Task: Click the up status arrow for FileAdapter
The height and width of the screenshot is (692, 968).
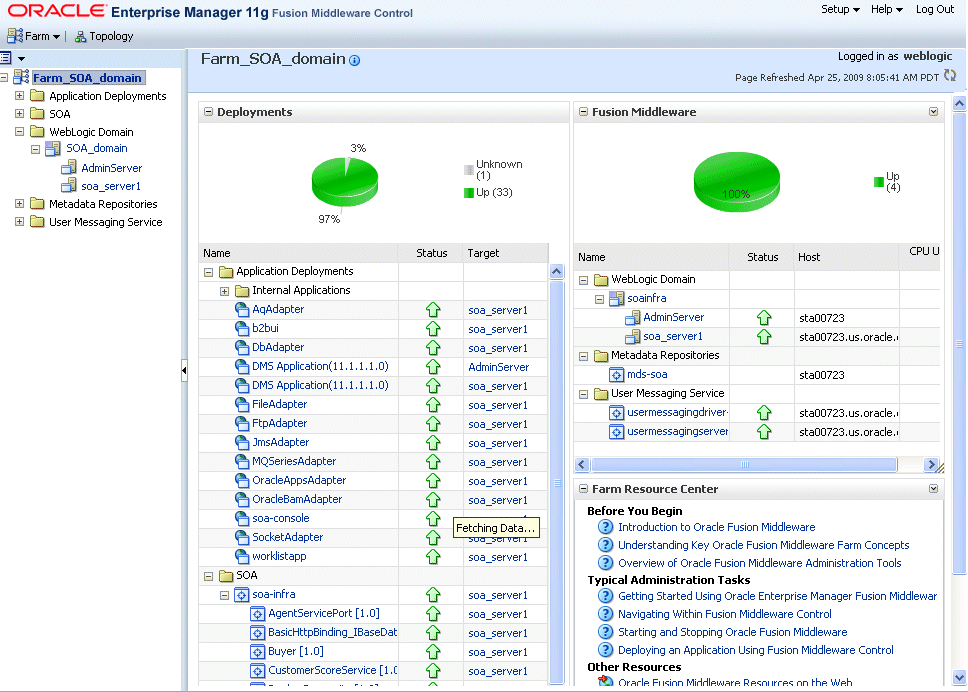Action: pyautogui.click(x=433, y=405)
